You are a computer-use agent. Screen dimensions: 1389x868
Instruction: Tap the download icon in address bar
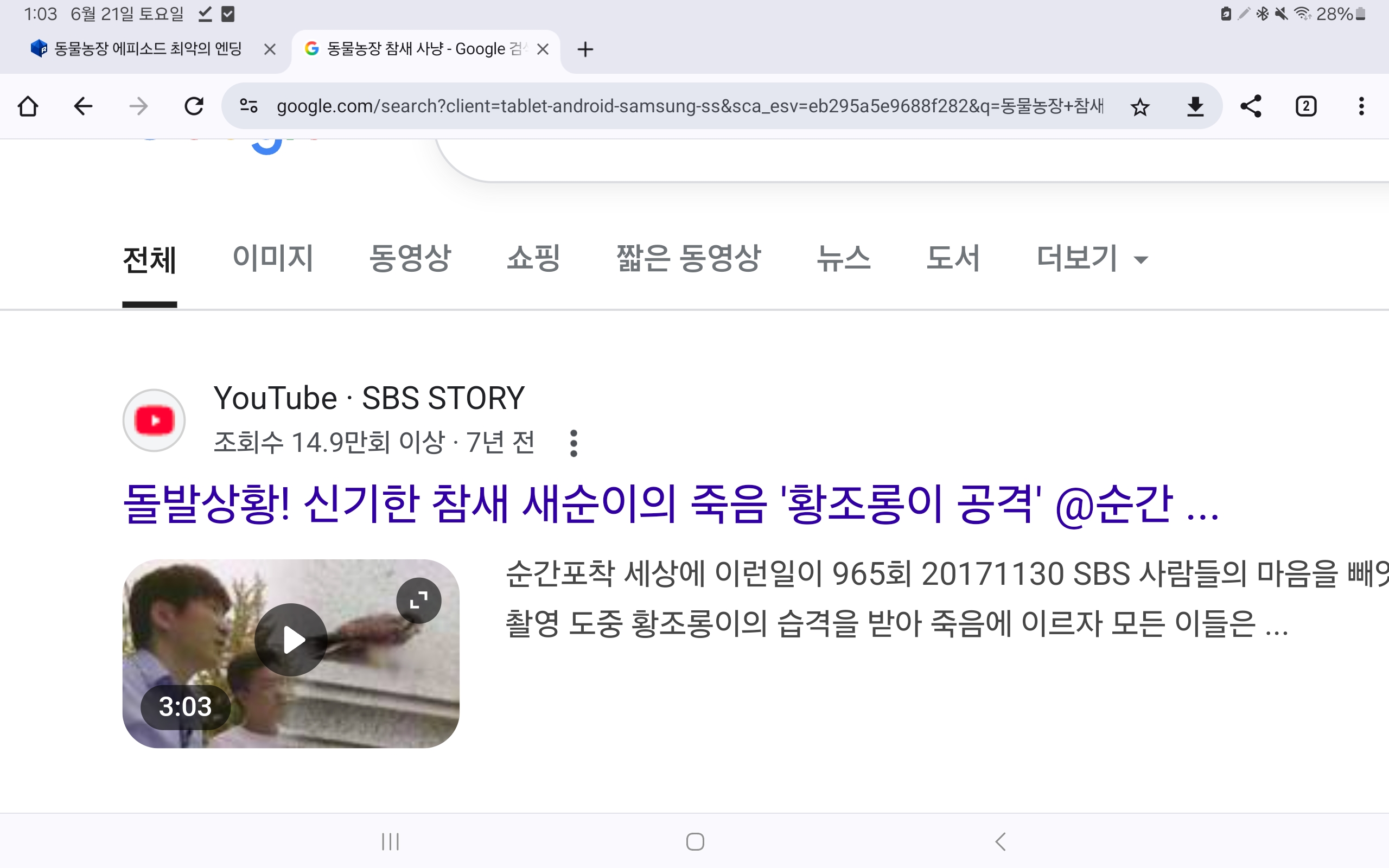point(1195,106)
